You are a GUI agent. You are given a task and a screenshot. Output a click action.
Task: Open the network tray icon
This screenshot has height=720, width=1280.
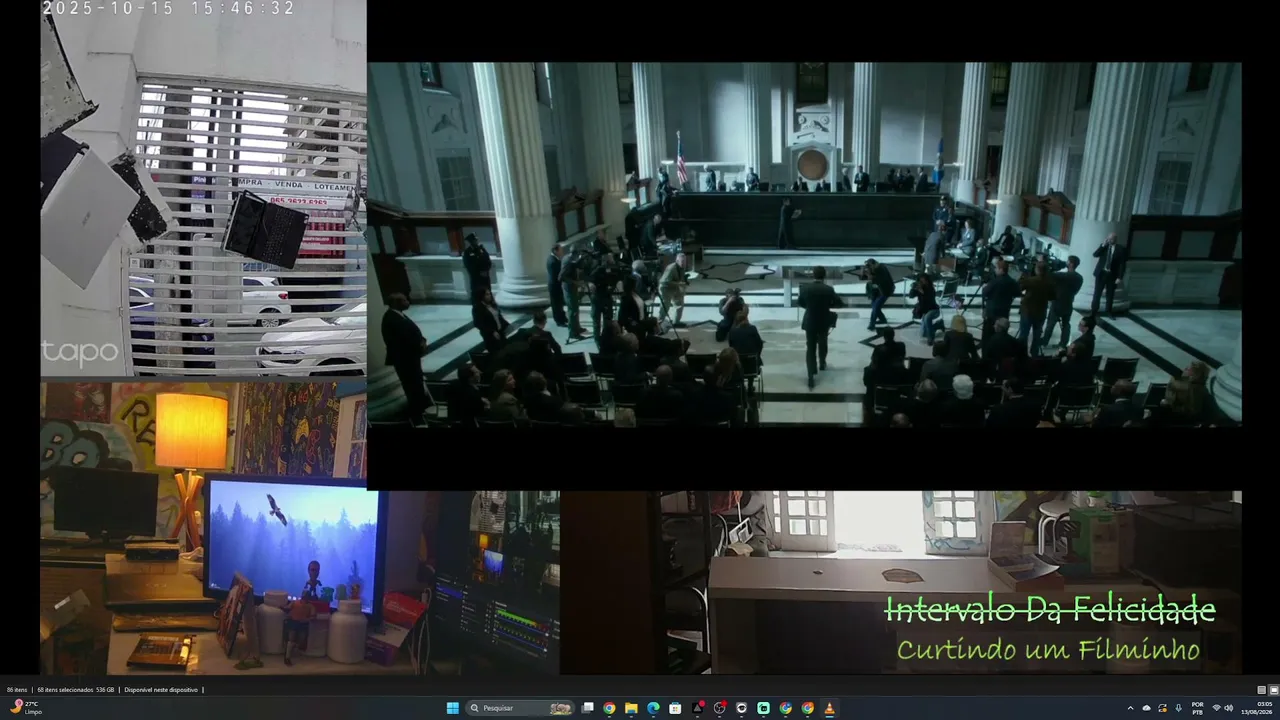click(1217, 708)
